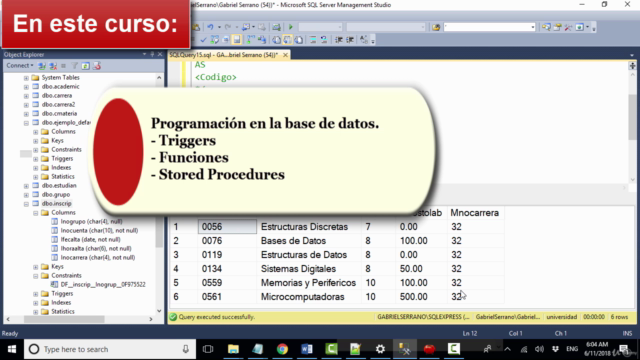Expand the System Tables folder
640x360 pixels.
click(26, 78)
